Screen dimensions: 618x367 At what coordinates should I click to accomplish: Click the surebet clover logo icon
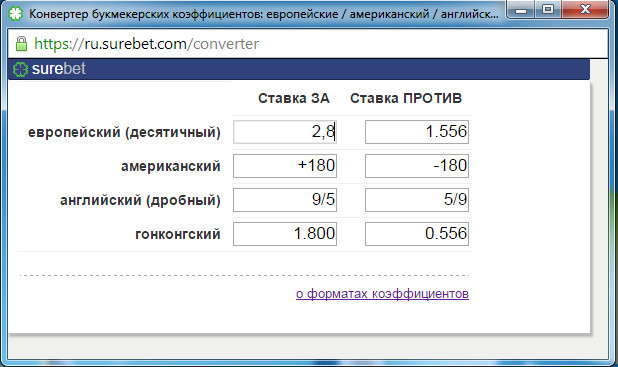[20, 69]
